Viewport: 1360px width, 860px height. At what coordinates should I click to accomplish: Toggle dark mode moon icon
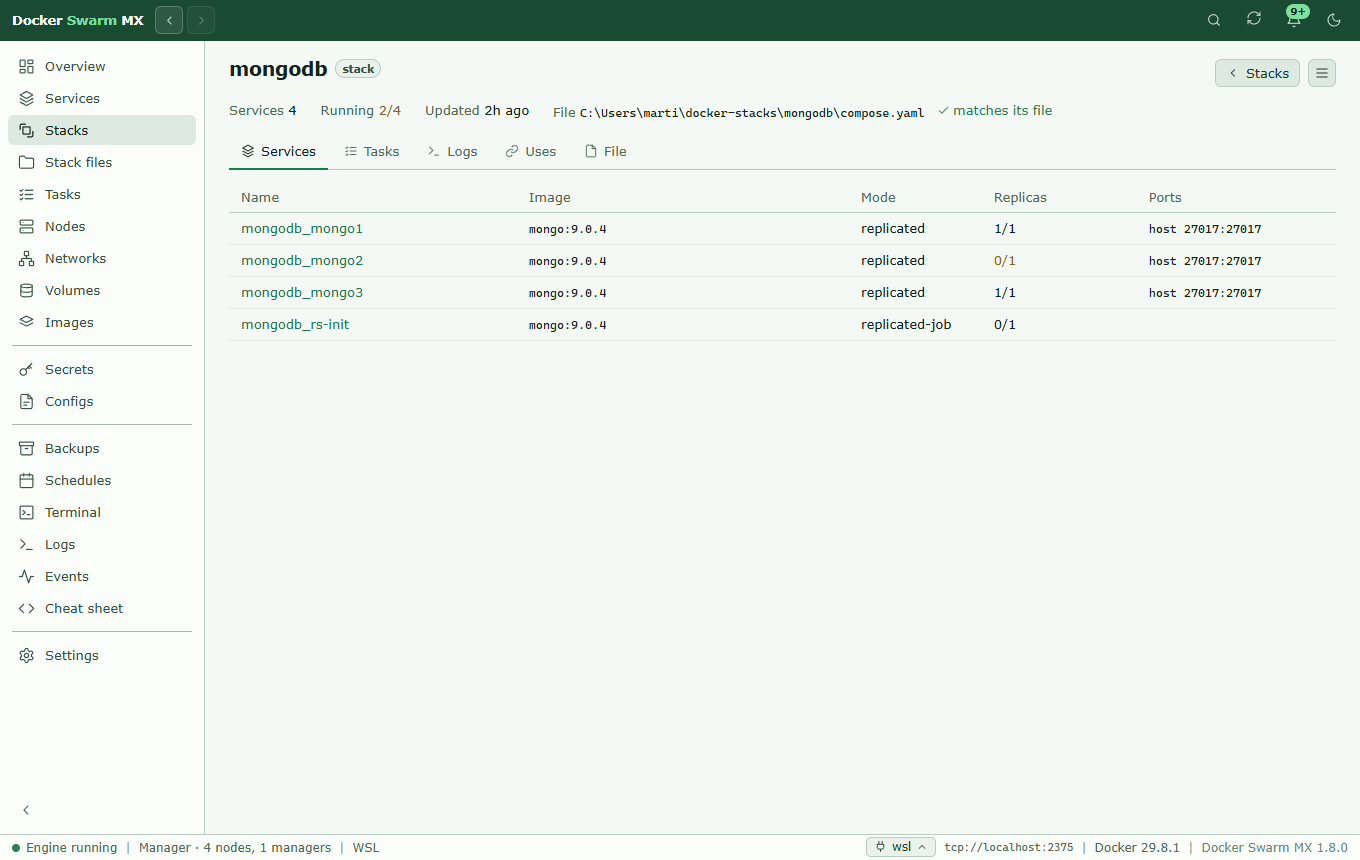(x=1334, y=20)
